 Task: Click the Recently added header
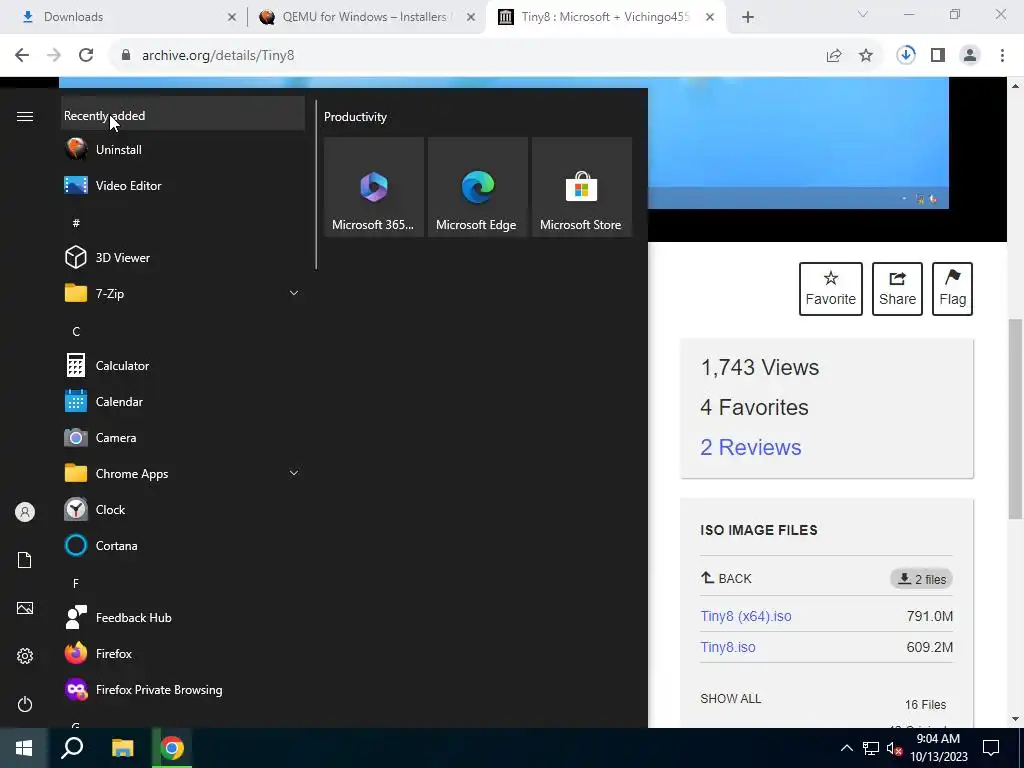tap(182, 116)
